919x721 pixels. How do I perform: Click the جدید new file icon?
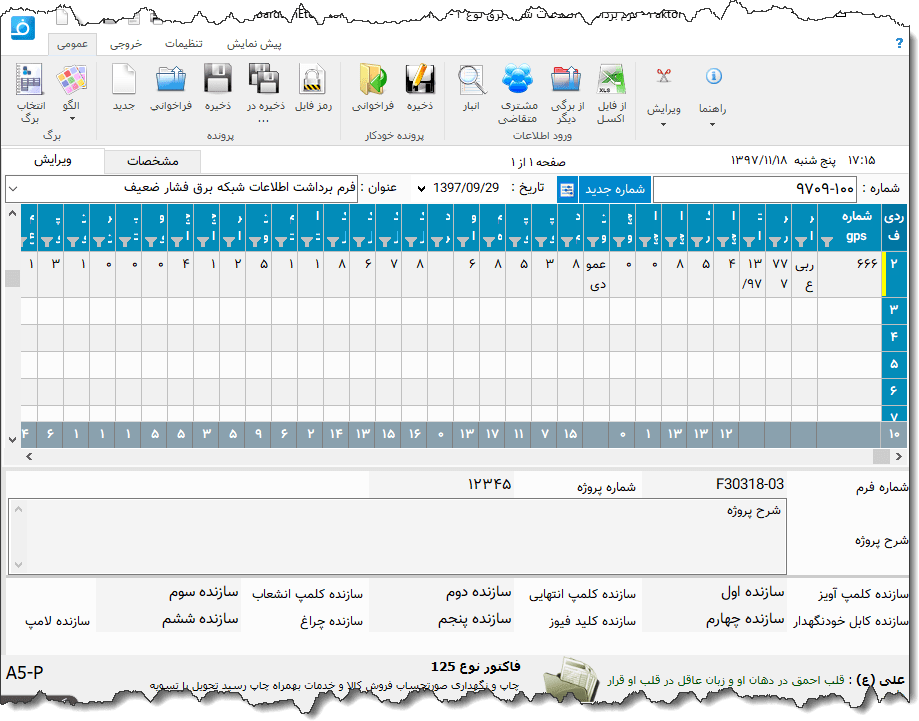pyautogui.click(x=124, y=82)
